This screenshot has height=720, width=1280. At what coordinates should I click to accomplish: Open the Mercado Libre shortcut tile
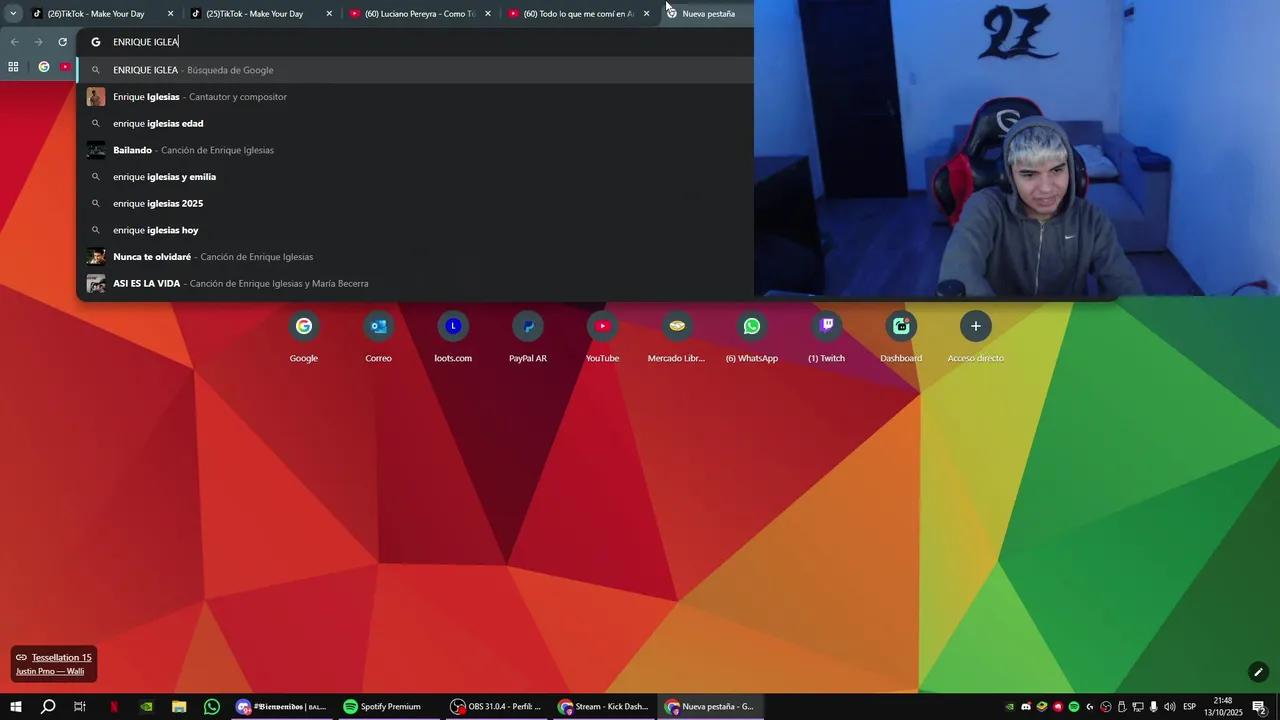click(677, 337)
